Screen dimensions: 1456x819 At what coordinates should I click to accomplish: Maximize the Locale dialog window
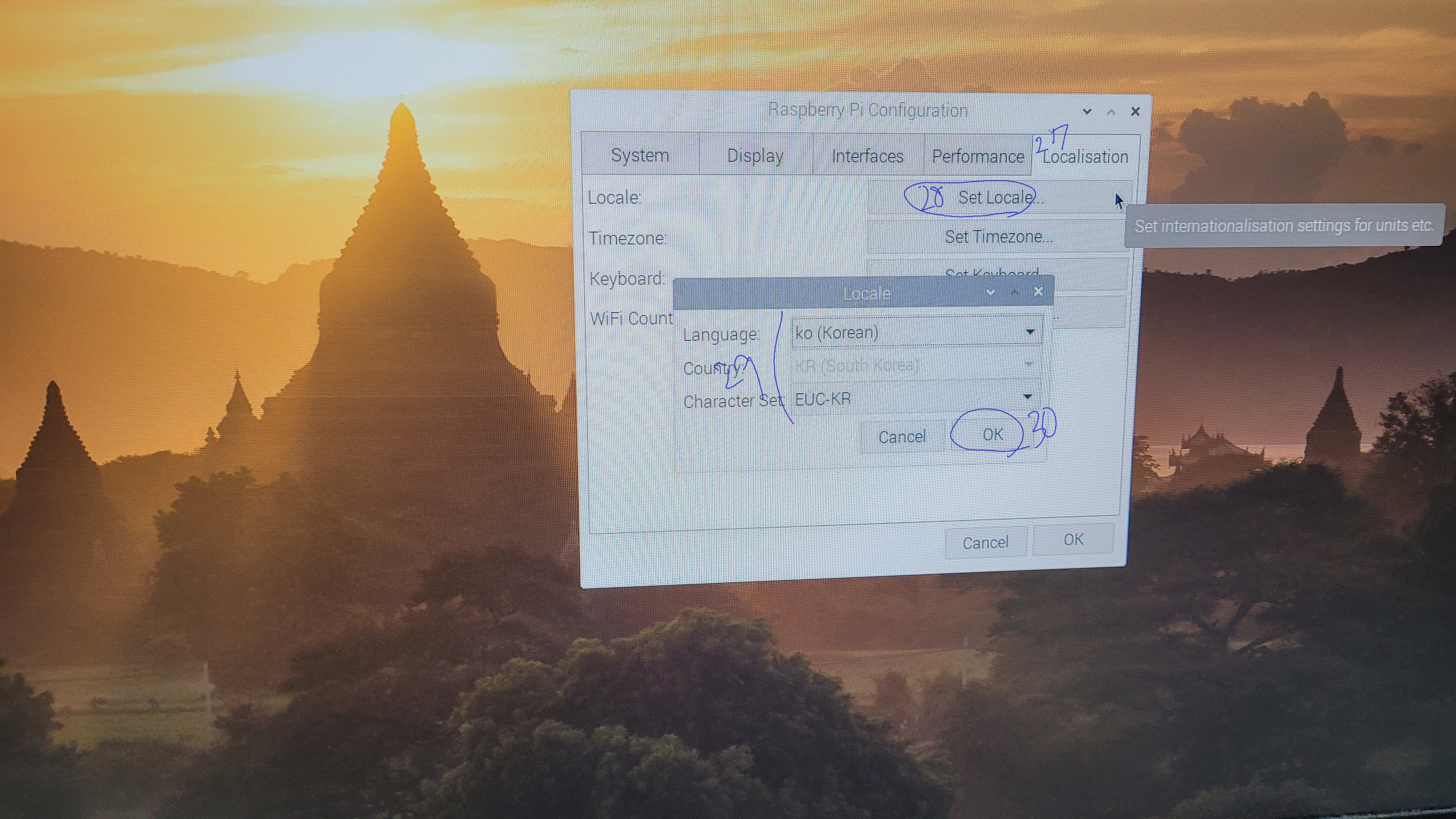1015,292
